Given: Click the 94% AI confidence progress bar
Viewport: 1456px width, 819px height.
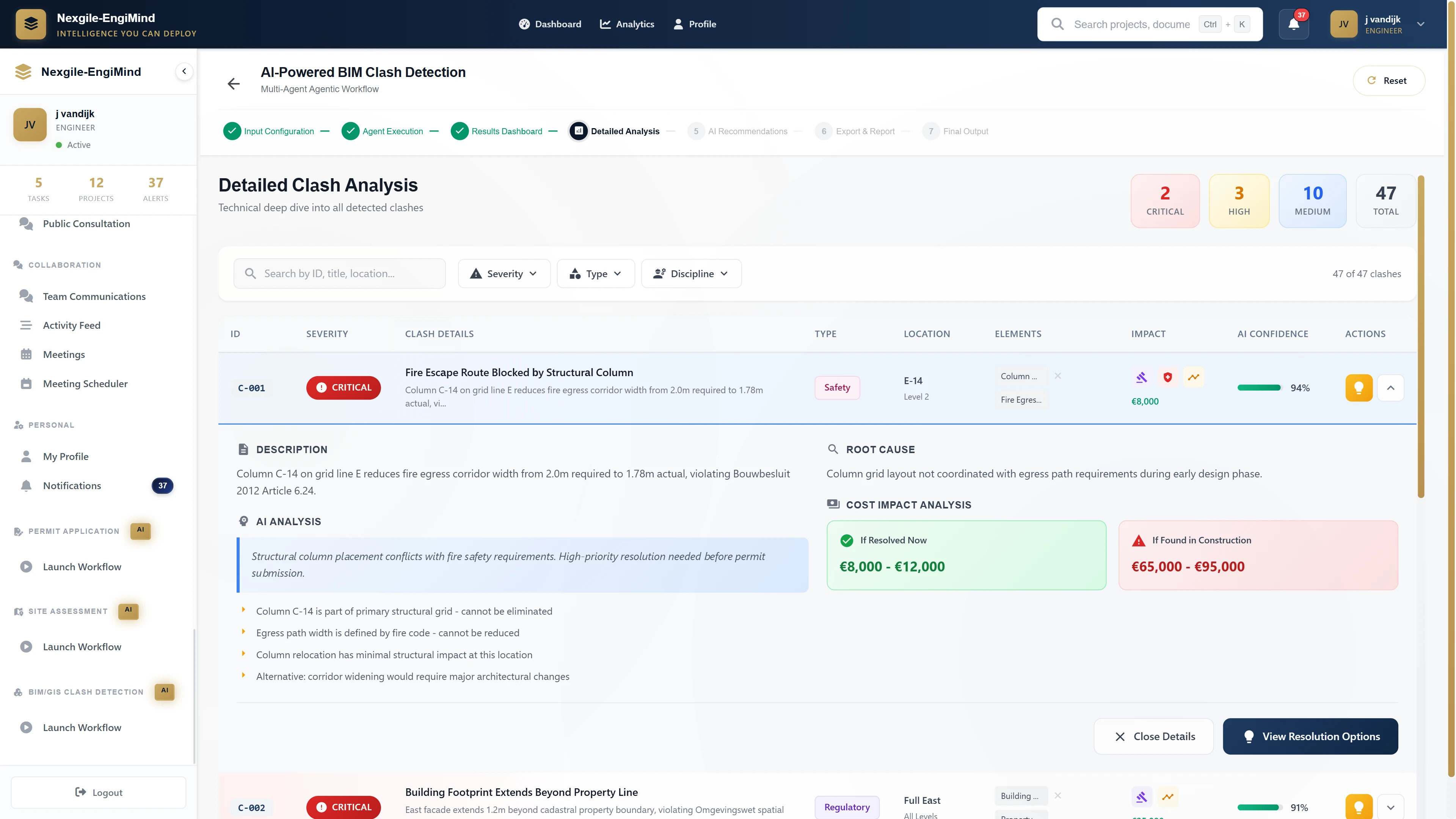Looking at the screenshot, I should (1259, 388).
